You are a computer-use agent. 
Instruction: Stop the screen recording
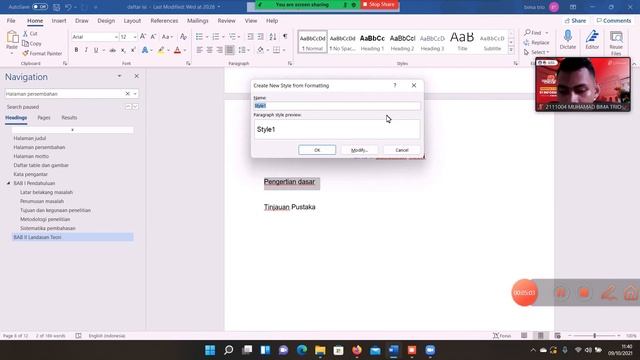584,293
